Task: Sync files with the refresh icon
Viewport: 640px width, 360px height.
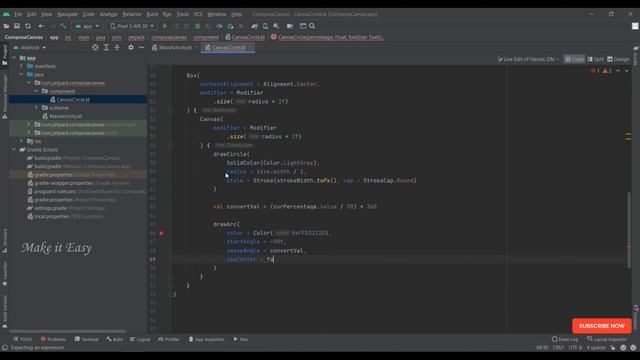Action: (x=28, y=26)
